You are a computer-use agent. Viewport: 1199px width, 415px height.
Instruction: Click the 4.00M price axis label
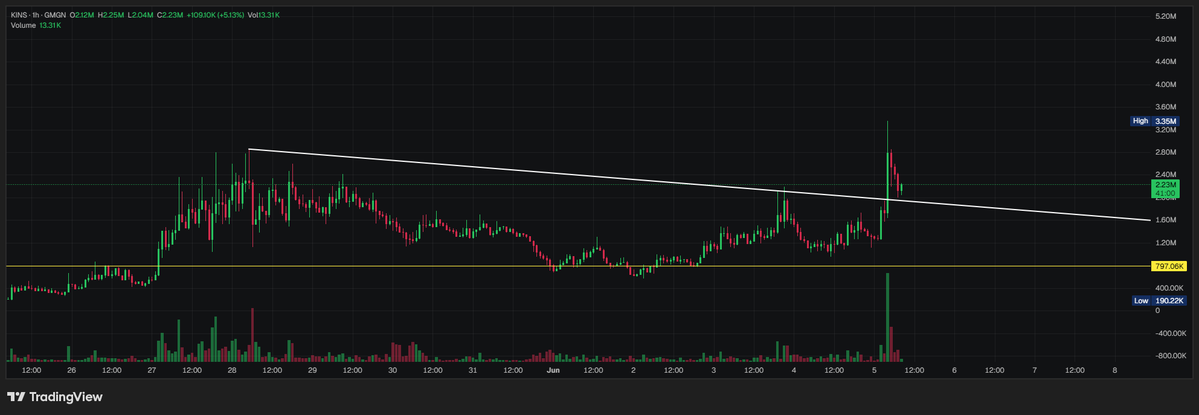click(x=1166, y=84)
